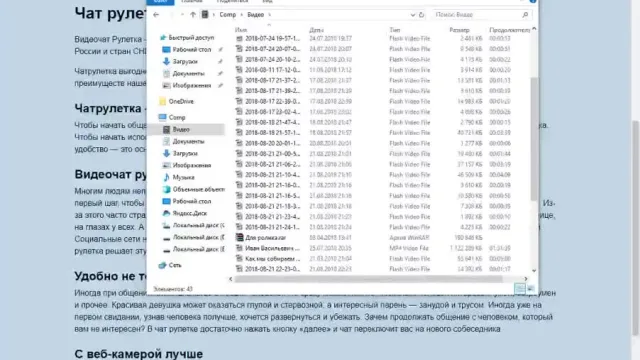Click the star icon of Быстрый доступ

(x=163, y=38)
